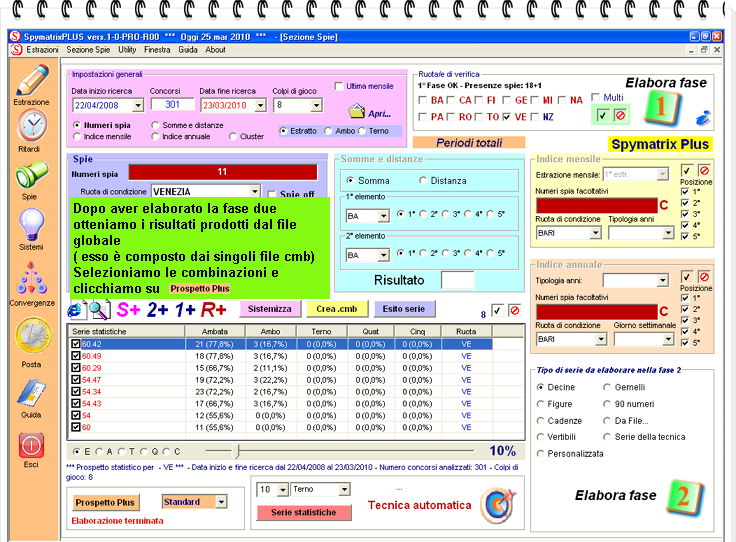Open the Ritardi clock icon
This screenshot has height=542, width=736.
(x=32, y=126)
